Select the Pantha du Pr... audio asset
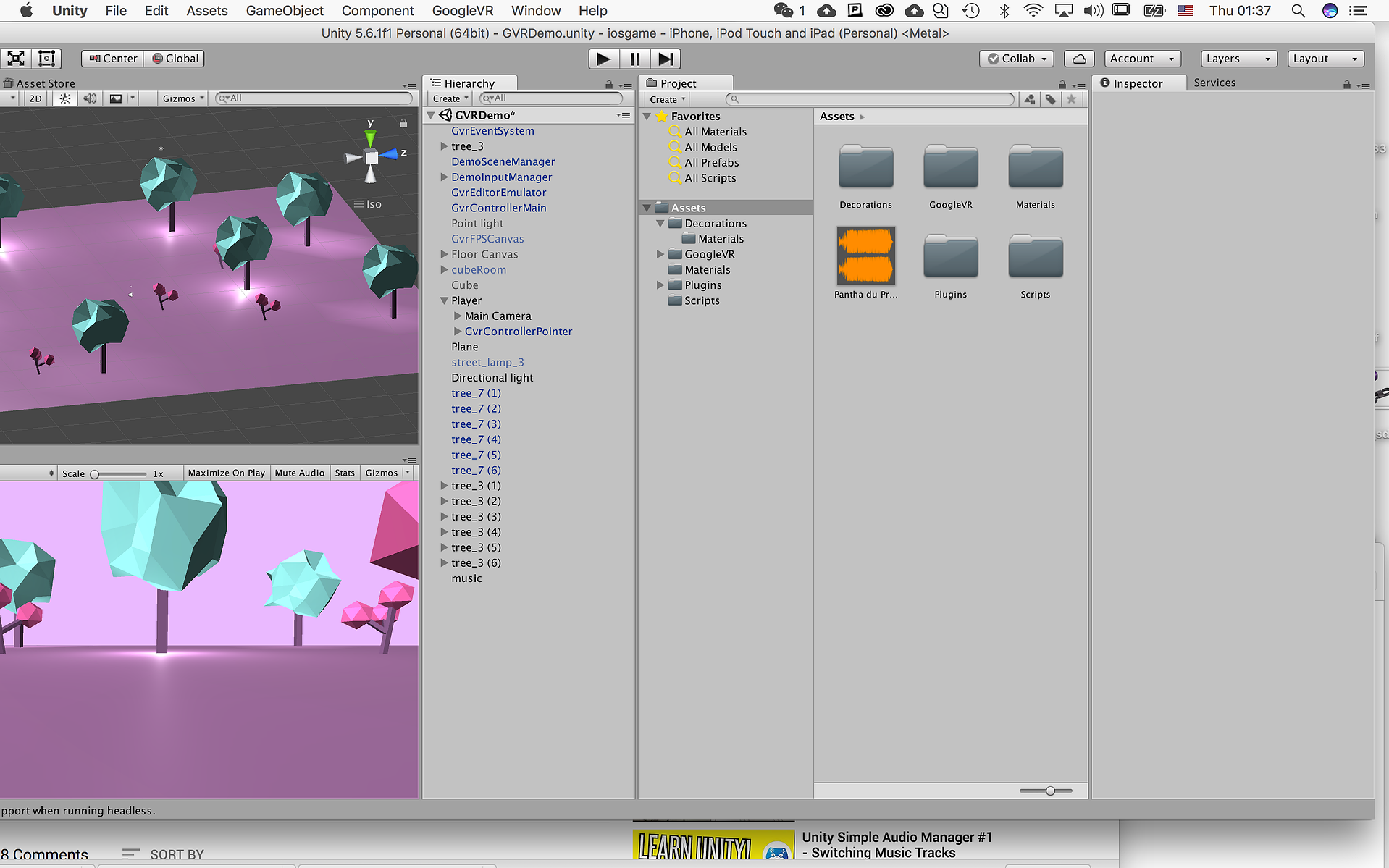Screen dimensions: 1389x868 [865, 263]
